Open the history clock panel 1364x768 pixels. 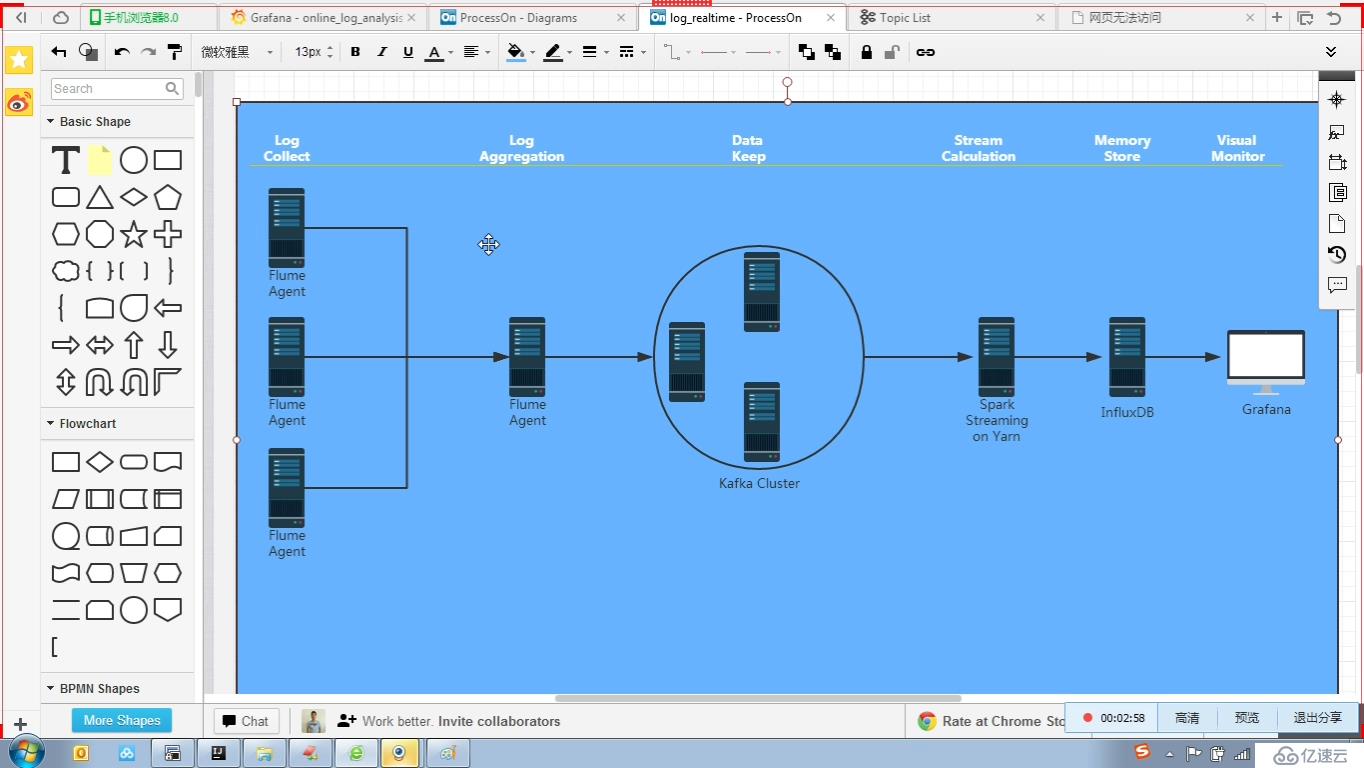(1337, 254)
